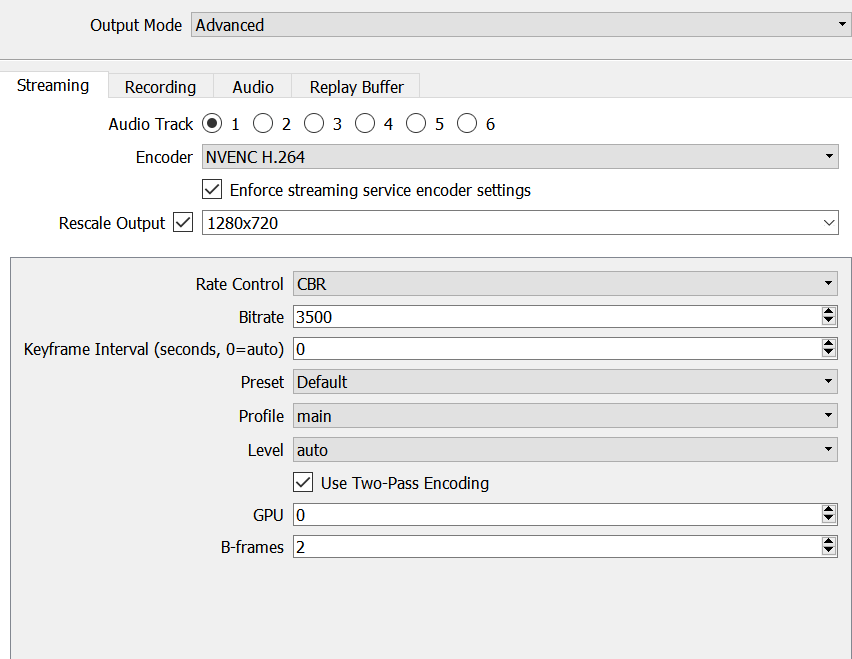Increase Keyframe Interval with up arrow

[829, 343]
